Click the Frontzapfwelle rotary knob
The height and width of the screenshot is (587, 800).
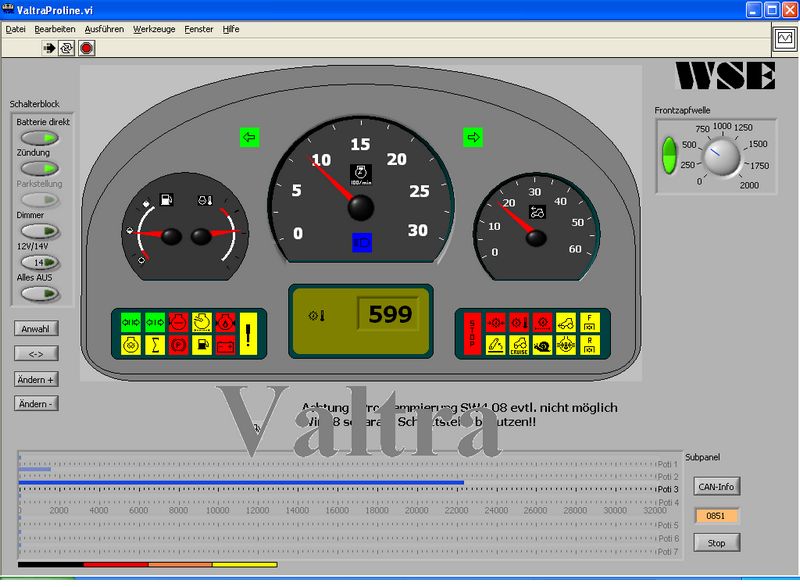click(x=721, y=157)
